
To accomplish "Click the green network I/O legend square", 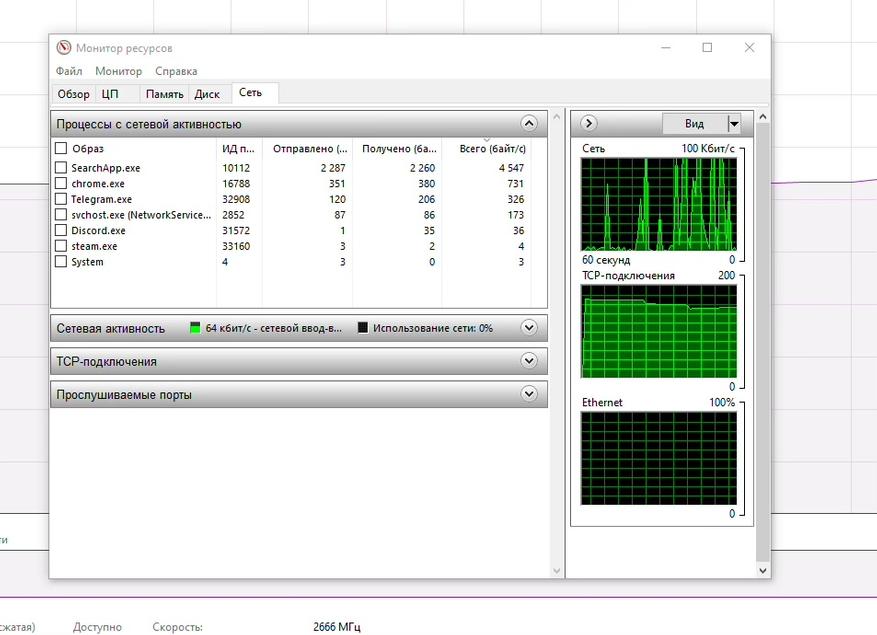I will pos(195,328).
